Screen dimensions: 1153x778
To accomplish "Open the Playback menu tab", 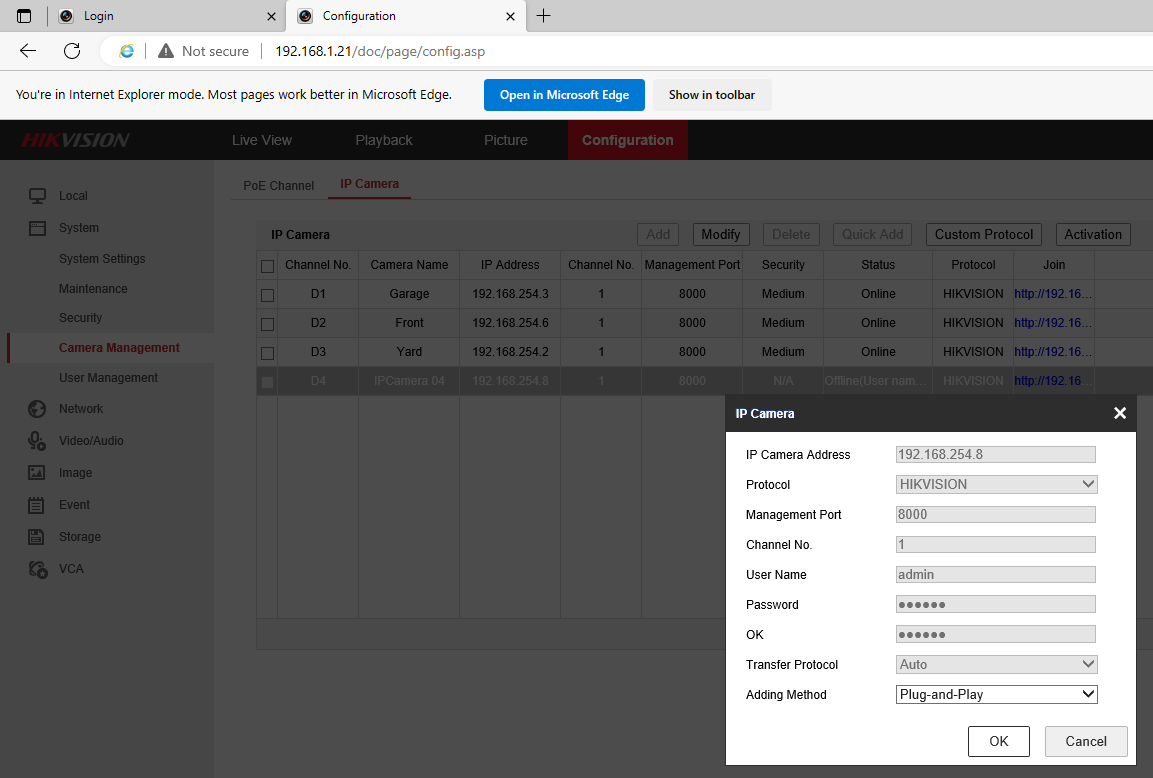I will (x=384, y=140).
